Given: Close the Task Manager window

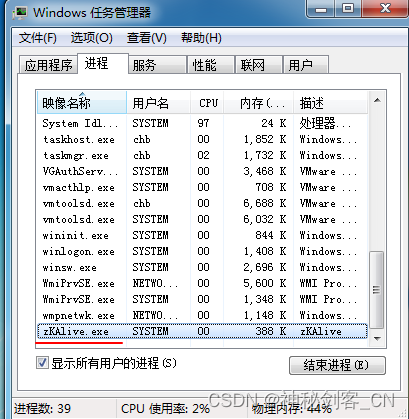Looking at the screenshot, I should pyautogui.click(x=385, y=9).
